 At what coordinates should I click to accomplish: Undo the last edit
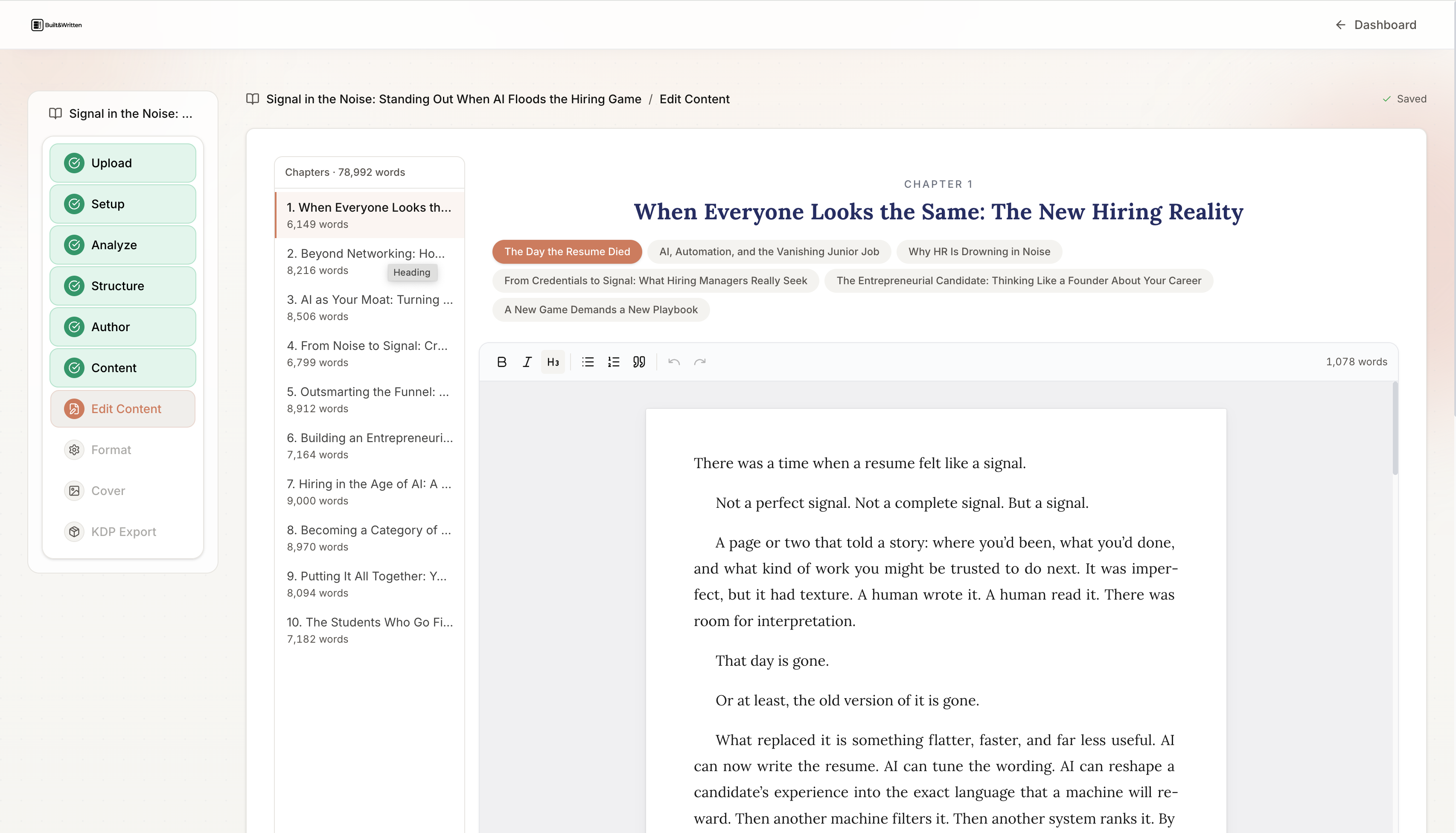tap(674, 361)
